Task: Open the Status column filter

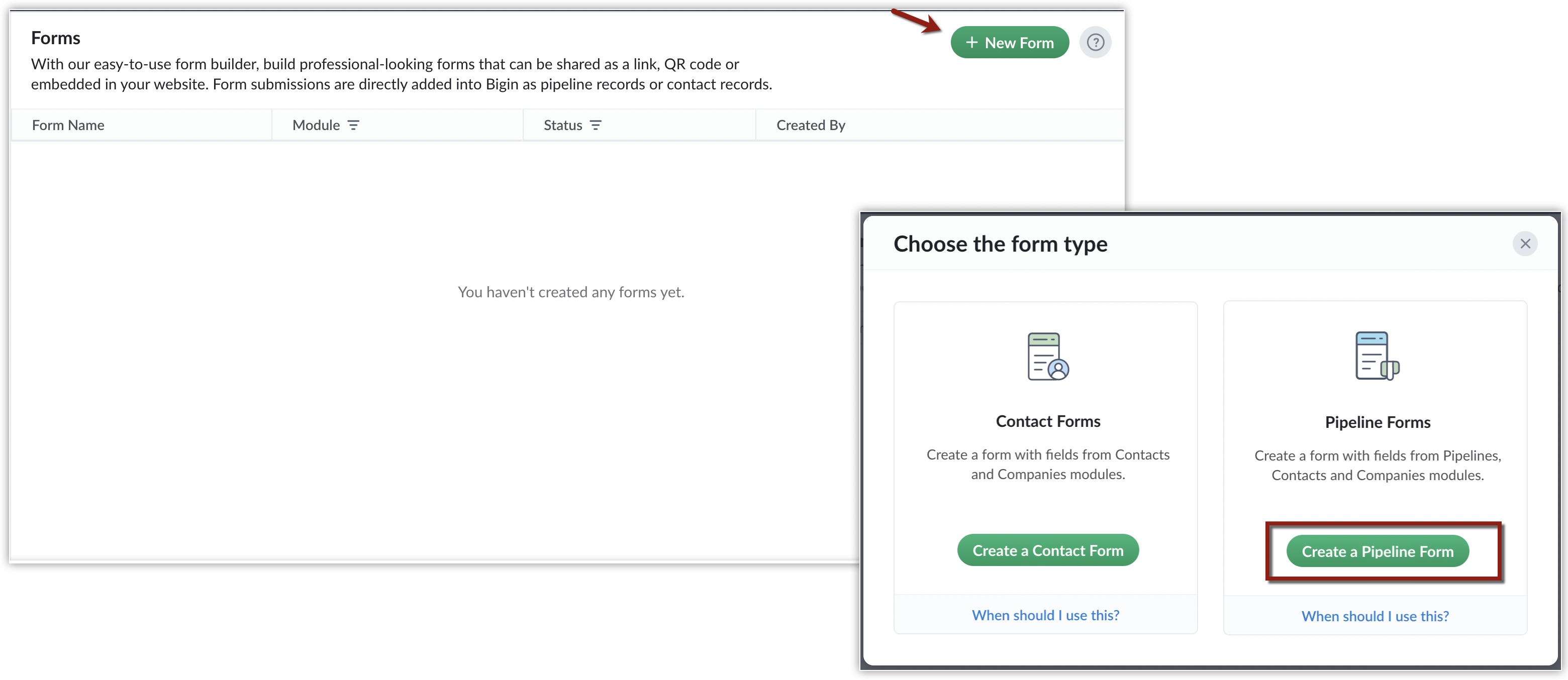Action: click(x=596, y=125)
